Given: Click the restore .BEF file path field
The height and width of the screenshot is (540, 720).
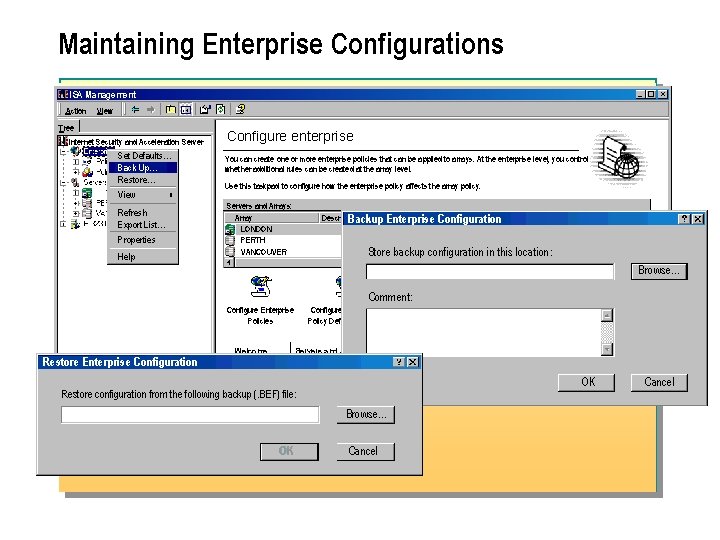Looking at the screenshot, I should tap(190, 415).
